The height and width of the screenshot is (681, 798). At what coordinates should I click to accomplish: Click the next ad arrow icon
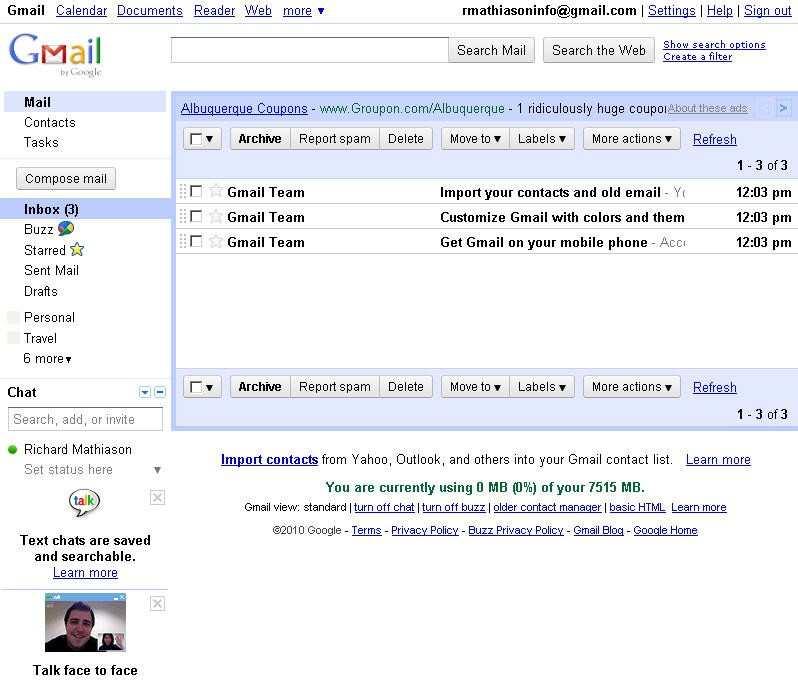tap(783, 108)
